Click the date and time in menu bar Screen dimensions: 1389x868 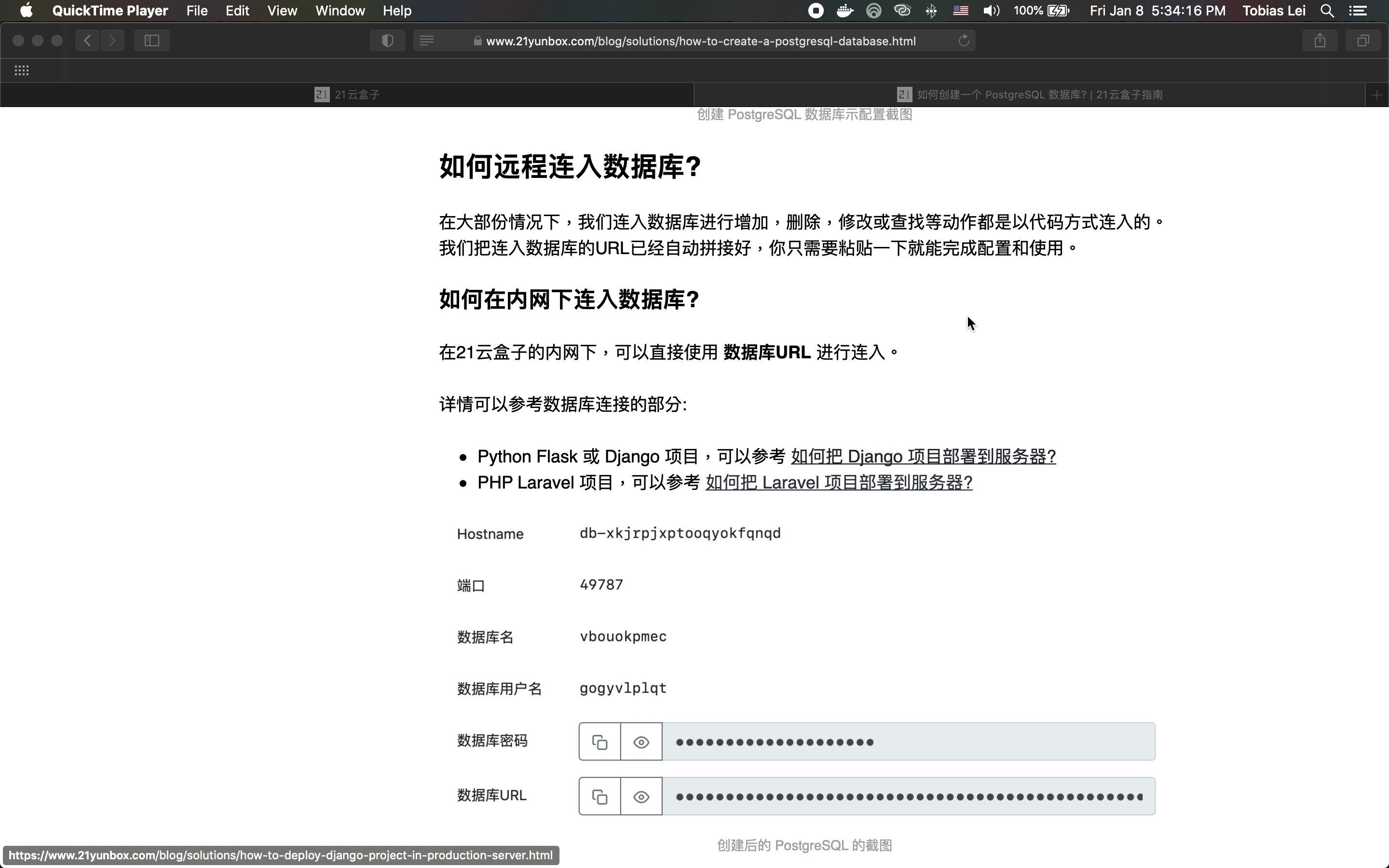click(1157, 11)
